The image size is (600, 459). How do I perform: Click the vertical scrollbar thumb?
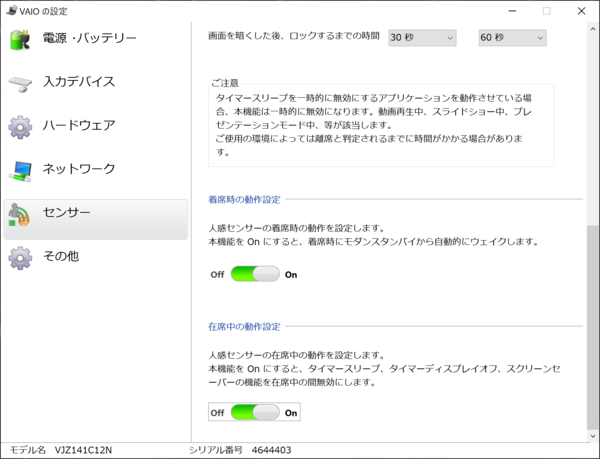click(593, 327)
